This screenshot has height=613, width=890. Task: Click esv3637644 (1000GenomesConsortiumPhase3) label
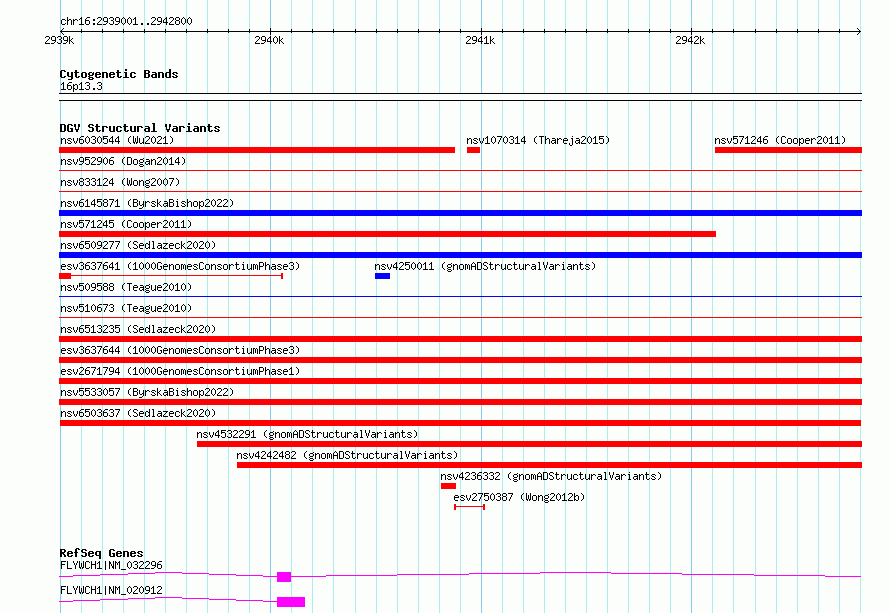(180, 350)
